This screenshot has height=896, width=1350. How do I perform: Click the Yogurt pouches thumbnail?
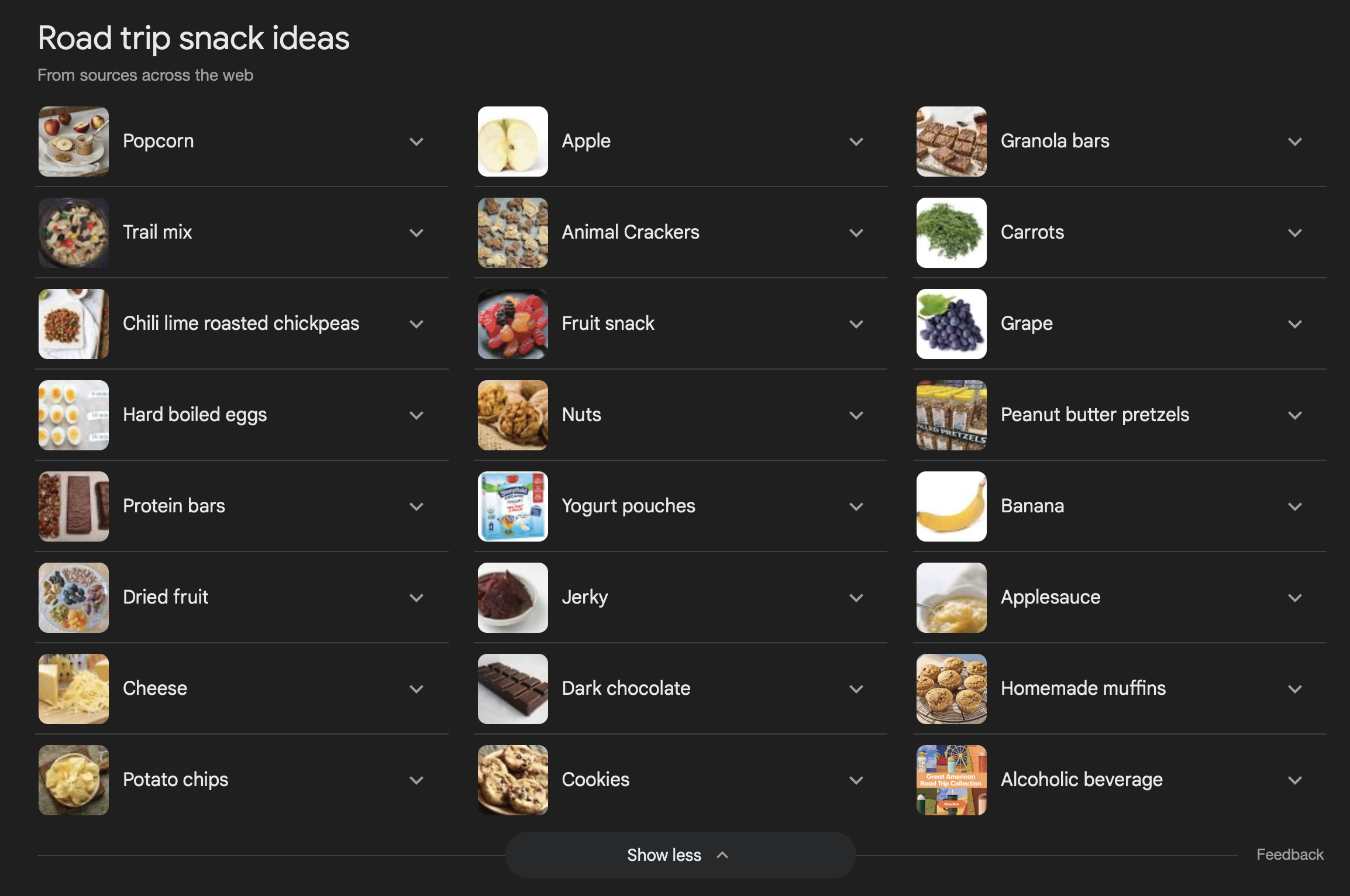[513, 506]
